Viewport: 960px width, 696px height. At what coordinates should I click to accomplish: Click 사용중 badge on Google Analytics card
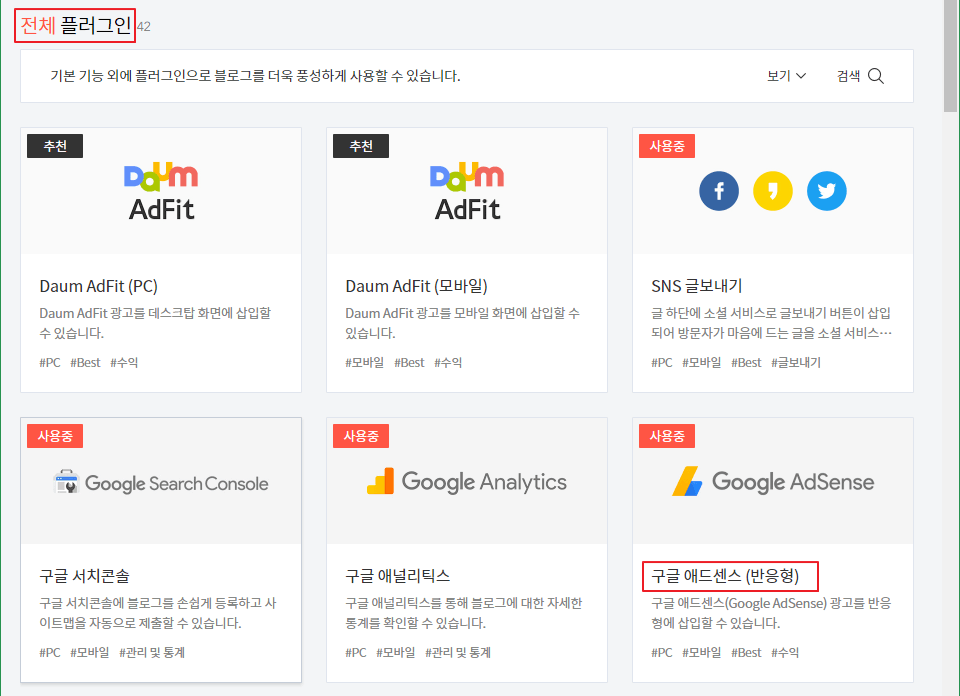point(361,436)
